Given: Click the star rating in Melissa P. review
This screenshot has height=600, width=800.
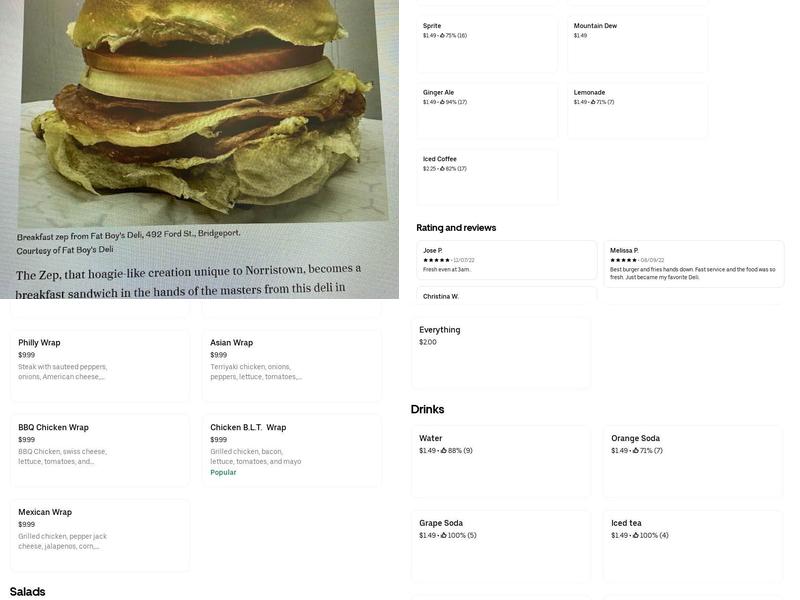Looking at the screenshot, I should 623,260.
